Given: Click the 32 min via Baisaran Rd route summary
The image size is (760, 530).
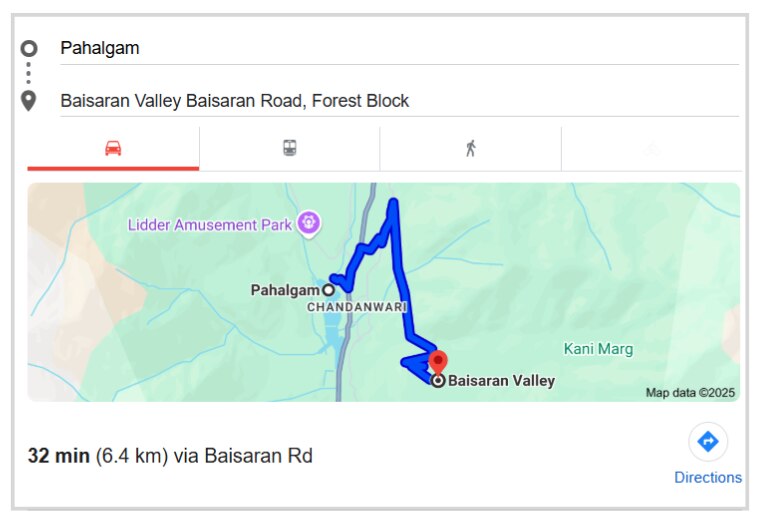Looking at the screenshot, I should pos(170,456).
